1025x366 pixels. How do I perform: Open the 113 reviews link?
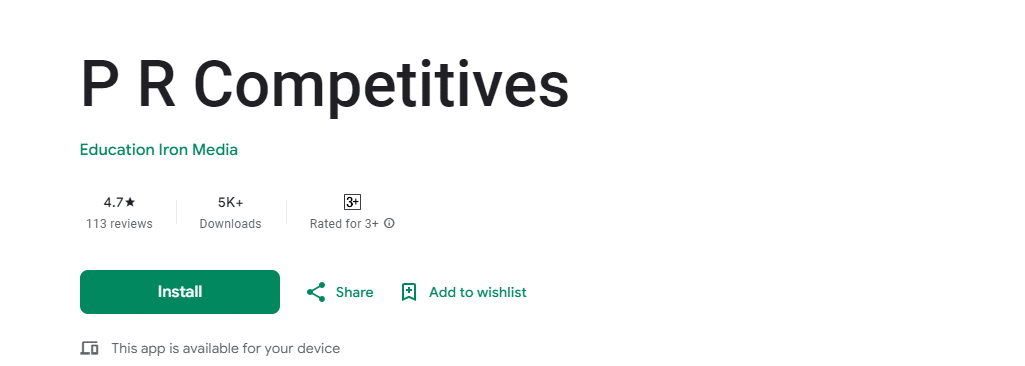point(119,224)
